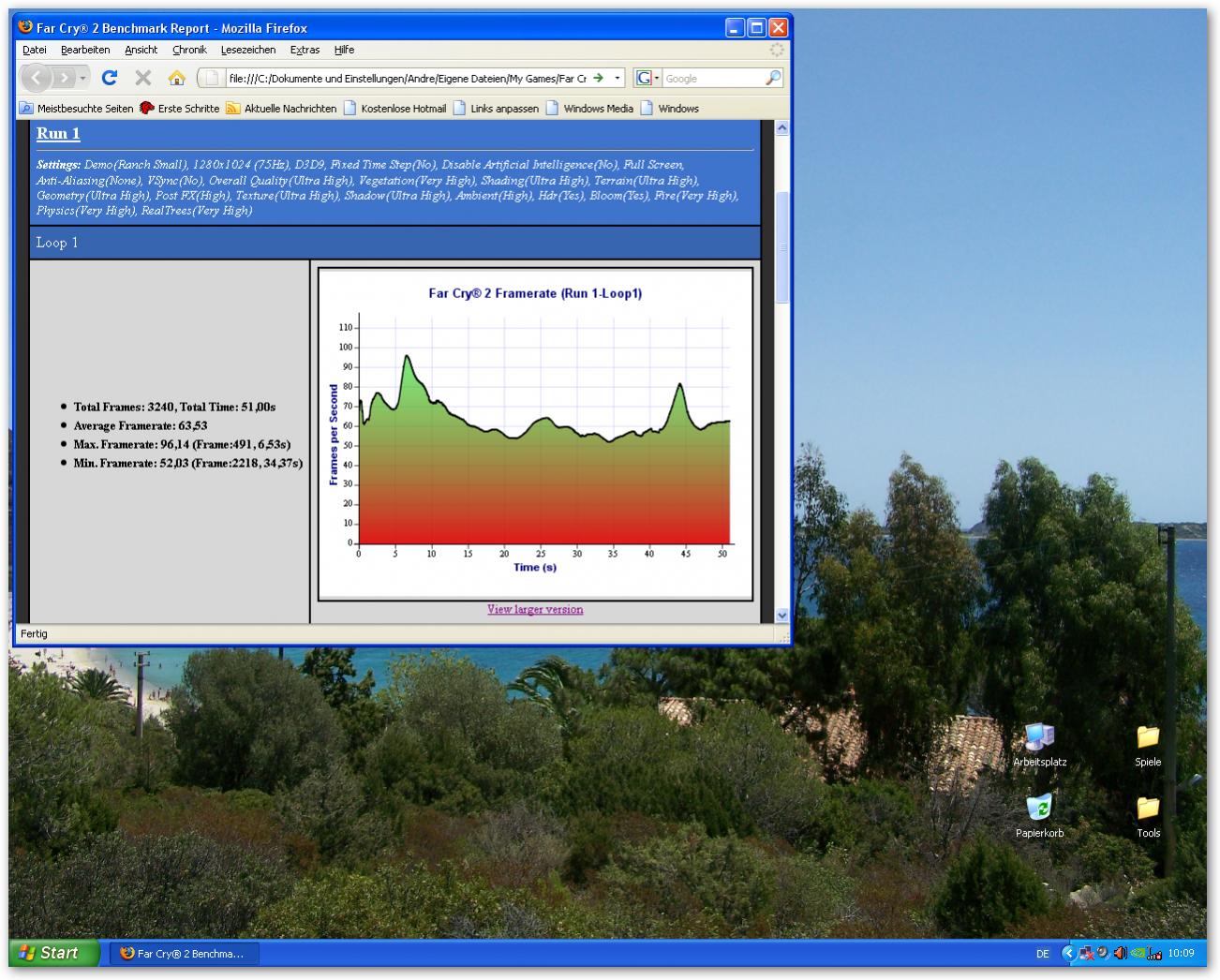
Task: Open the Windows bookmark
Action: [x=670, y=109]
